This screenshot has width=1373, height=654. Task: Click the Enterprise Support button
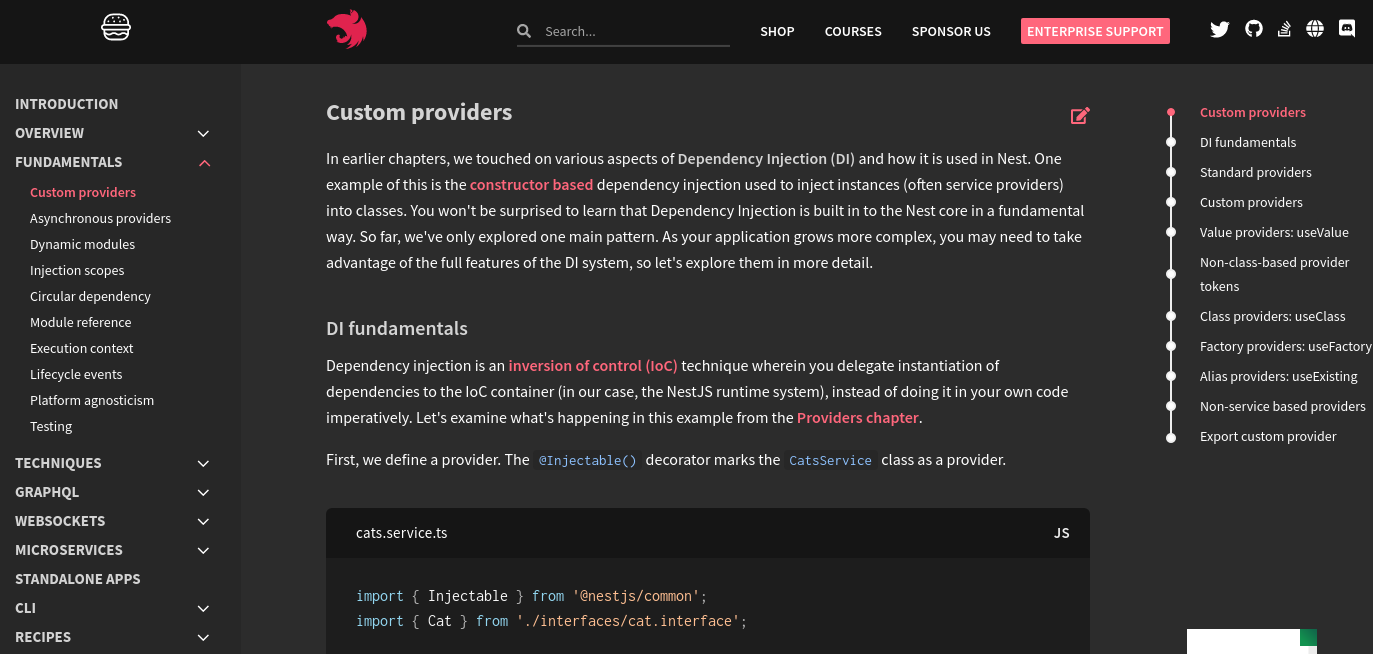click(1095, 31)
